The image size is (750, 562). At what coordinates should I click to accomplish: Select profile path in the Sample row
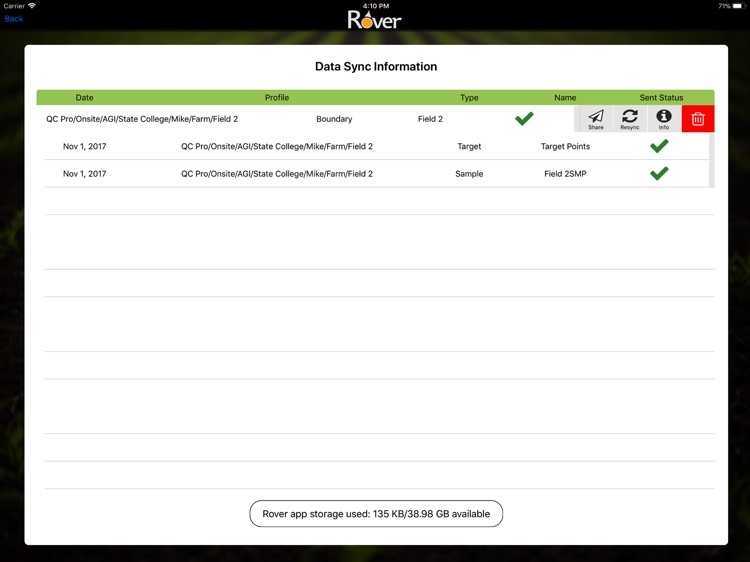coord(277,174)
